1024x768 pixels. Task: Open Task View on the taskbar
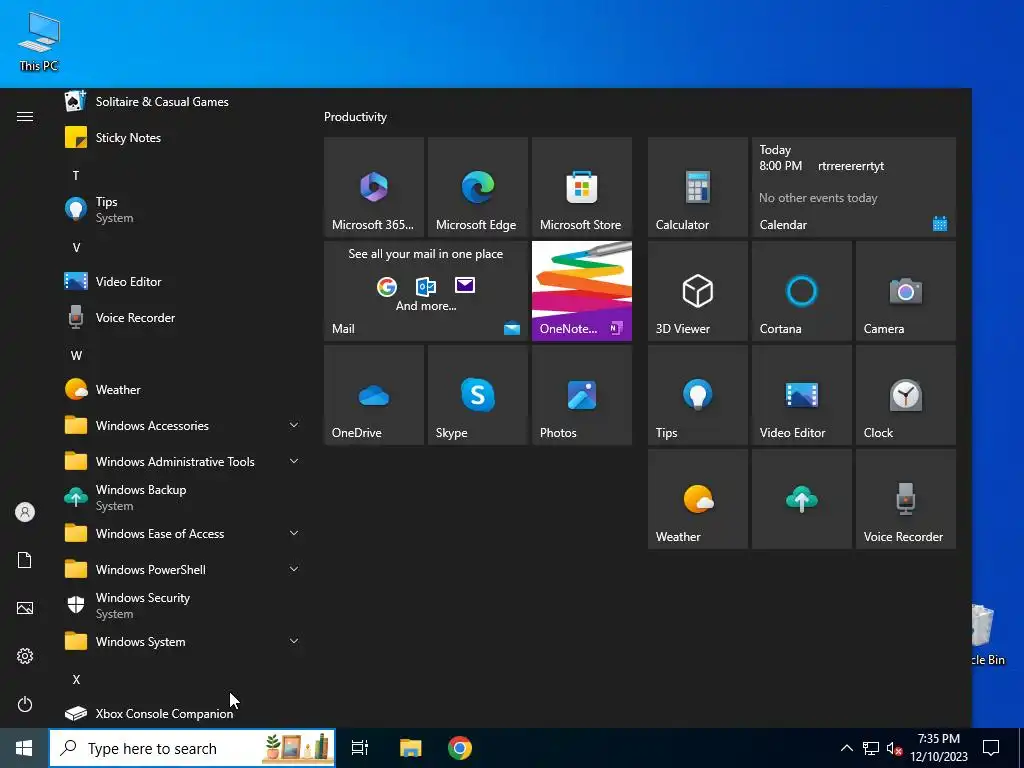click(360, 748)
